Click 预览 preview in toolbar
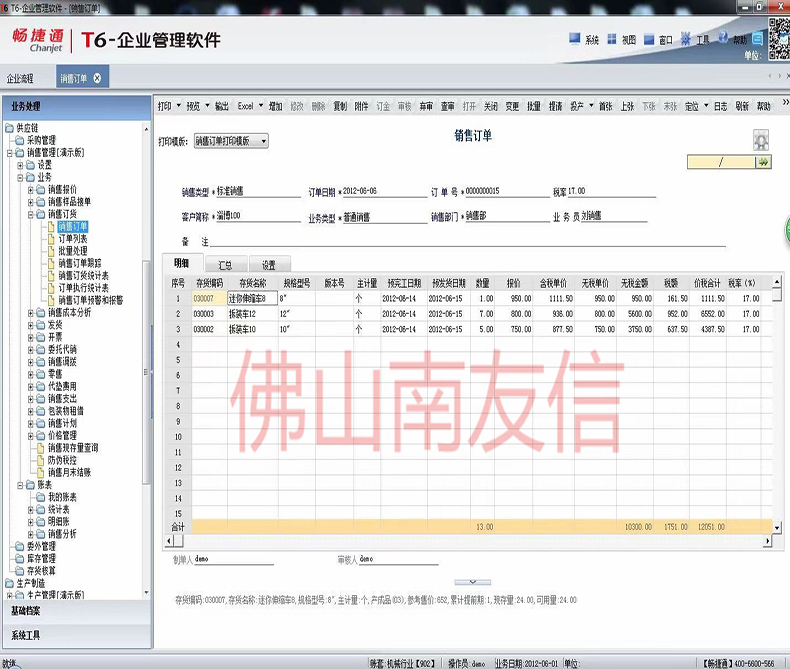This screenshot has height=669, width=790. click(x=193, y=106)
